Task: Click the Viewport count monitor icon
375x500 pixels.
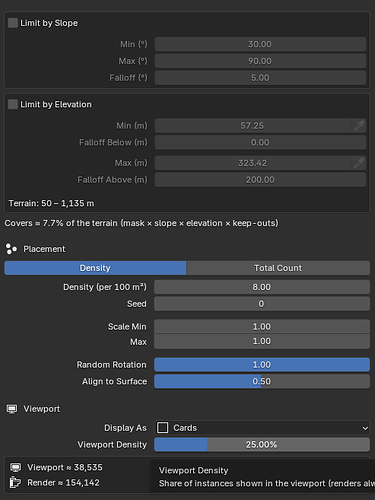Action: coord(15,467)
